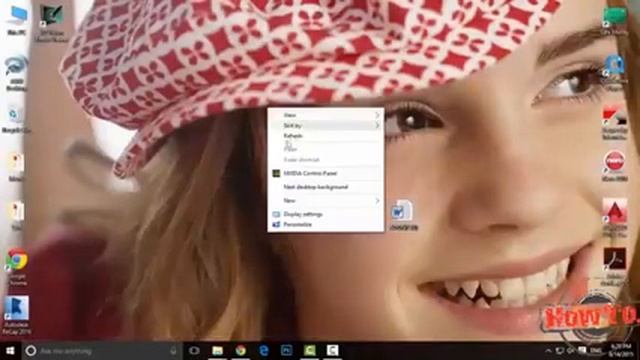The width and height of the screenshot is (640, 360).
Task: Open NVIDIA Control Panel from context menu
Action: (x=325, y=173)
